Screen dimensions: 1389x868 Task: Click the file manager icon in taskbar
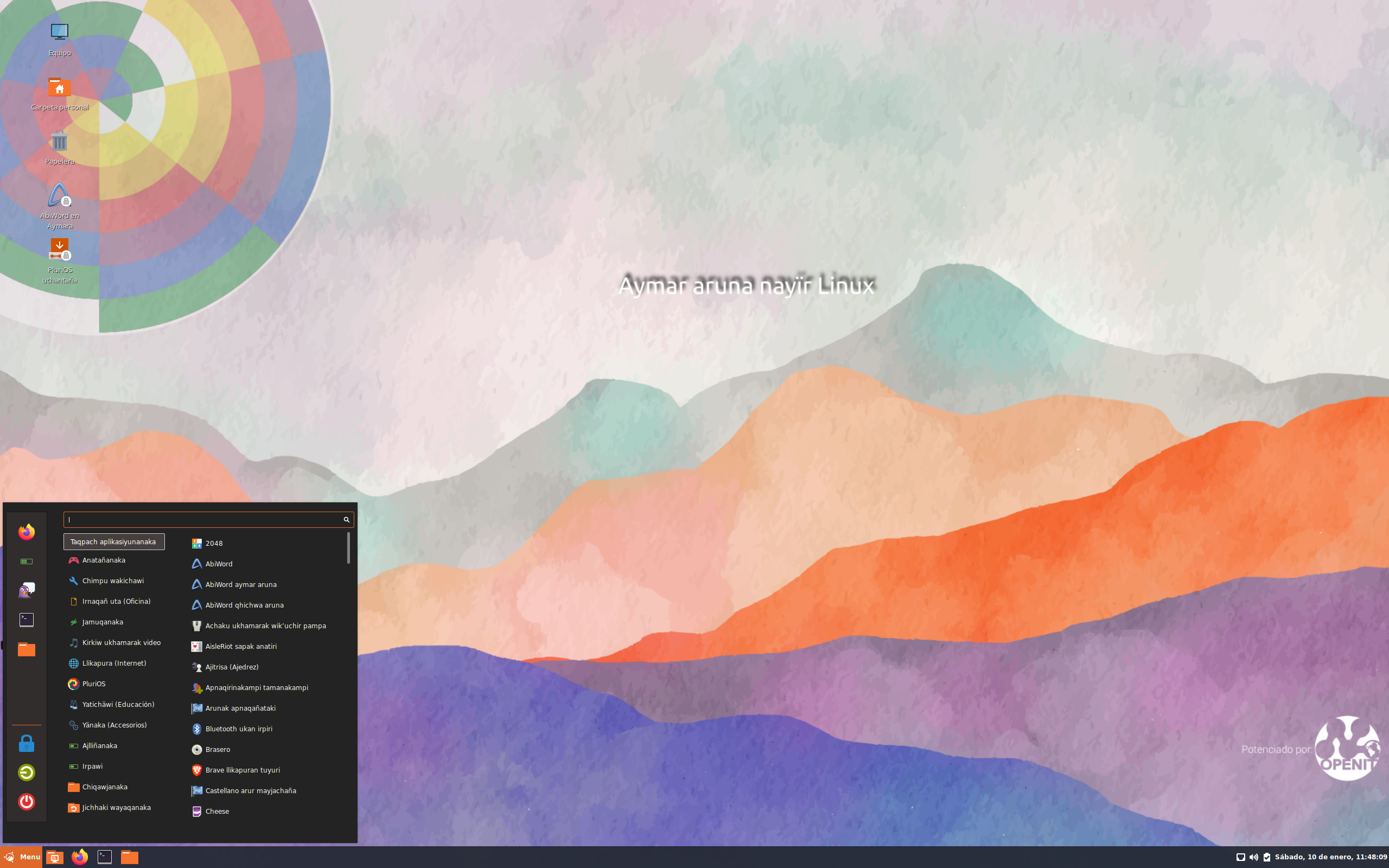coord(130,857)
